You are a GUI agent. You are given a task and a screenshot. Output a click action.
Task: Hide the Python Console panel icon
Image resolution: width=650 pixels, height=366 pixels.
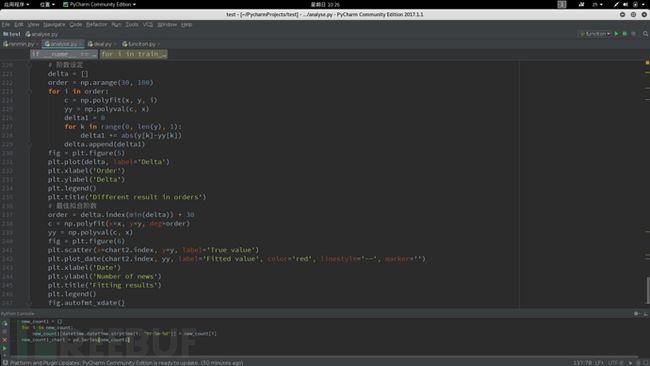pyautogui.click(x=645, y=314)
